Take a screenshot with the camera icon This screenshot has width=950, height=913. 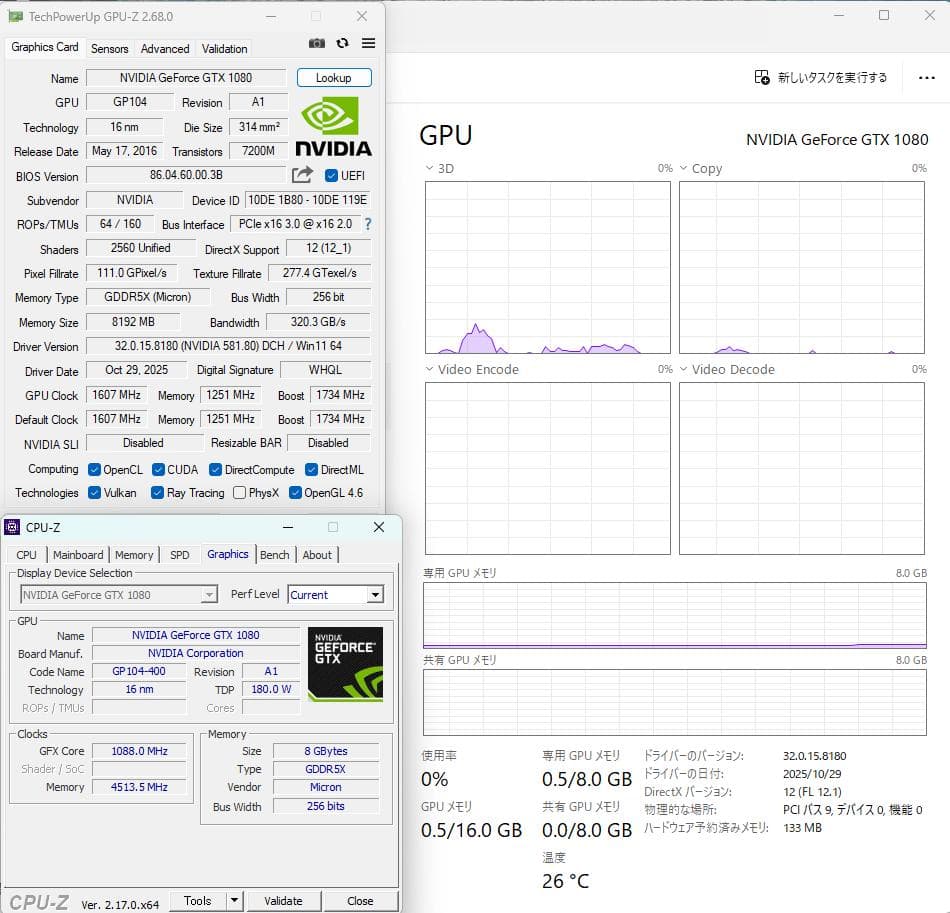coord(317,43)
